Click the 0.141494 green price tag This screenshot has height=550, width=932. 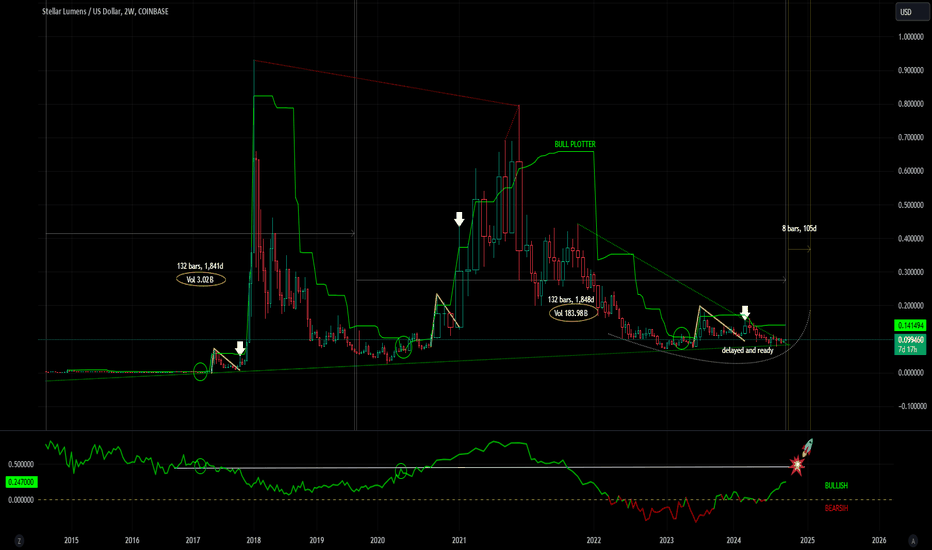tap(910, 325)
